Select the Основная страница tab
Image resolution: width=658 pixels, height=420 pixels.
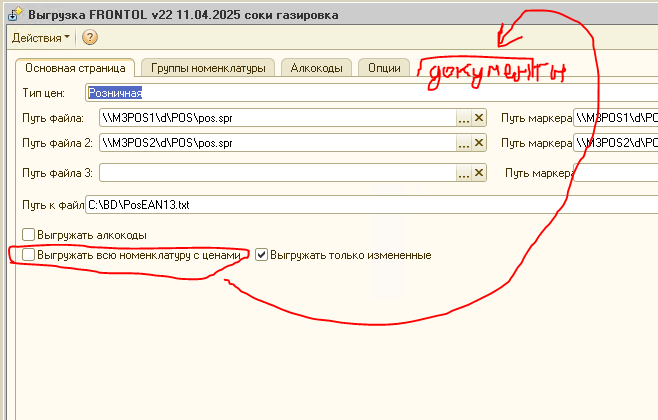(75, 68)
